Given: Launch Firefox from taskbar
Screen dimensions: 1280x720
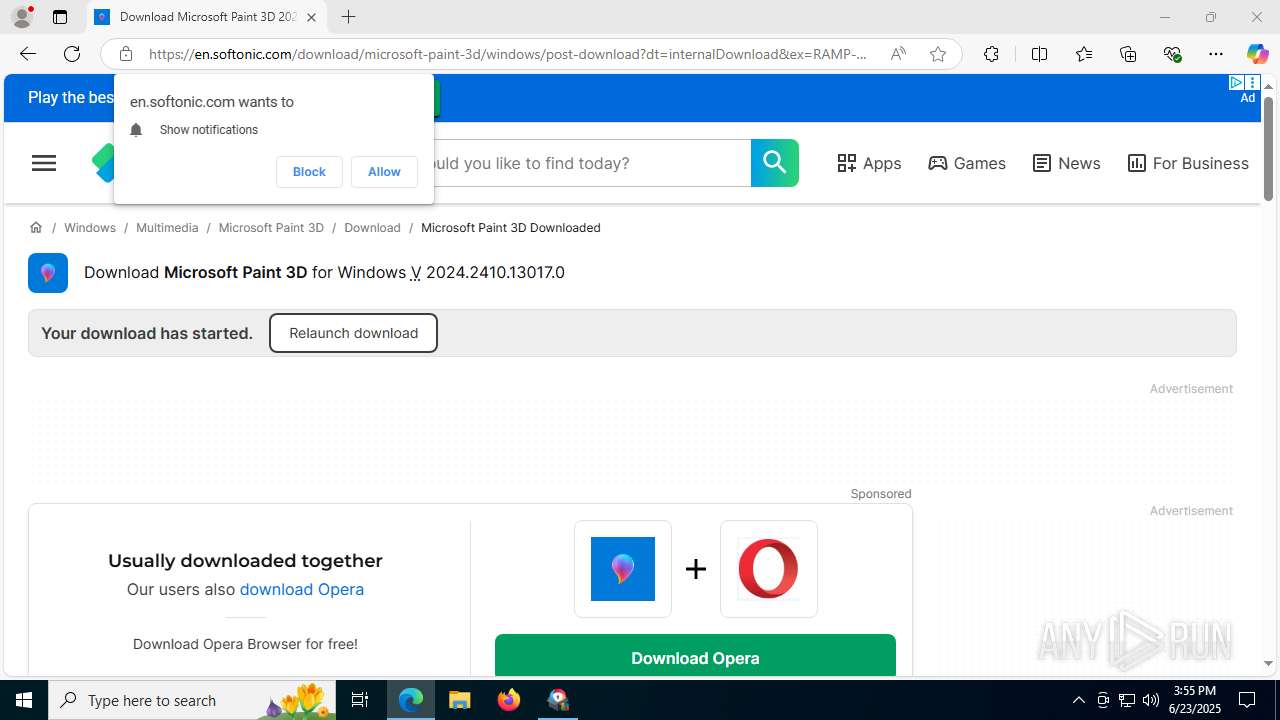Looking at the screenshot, I should (509, 700).
